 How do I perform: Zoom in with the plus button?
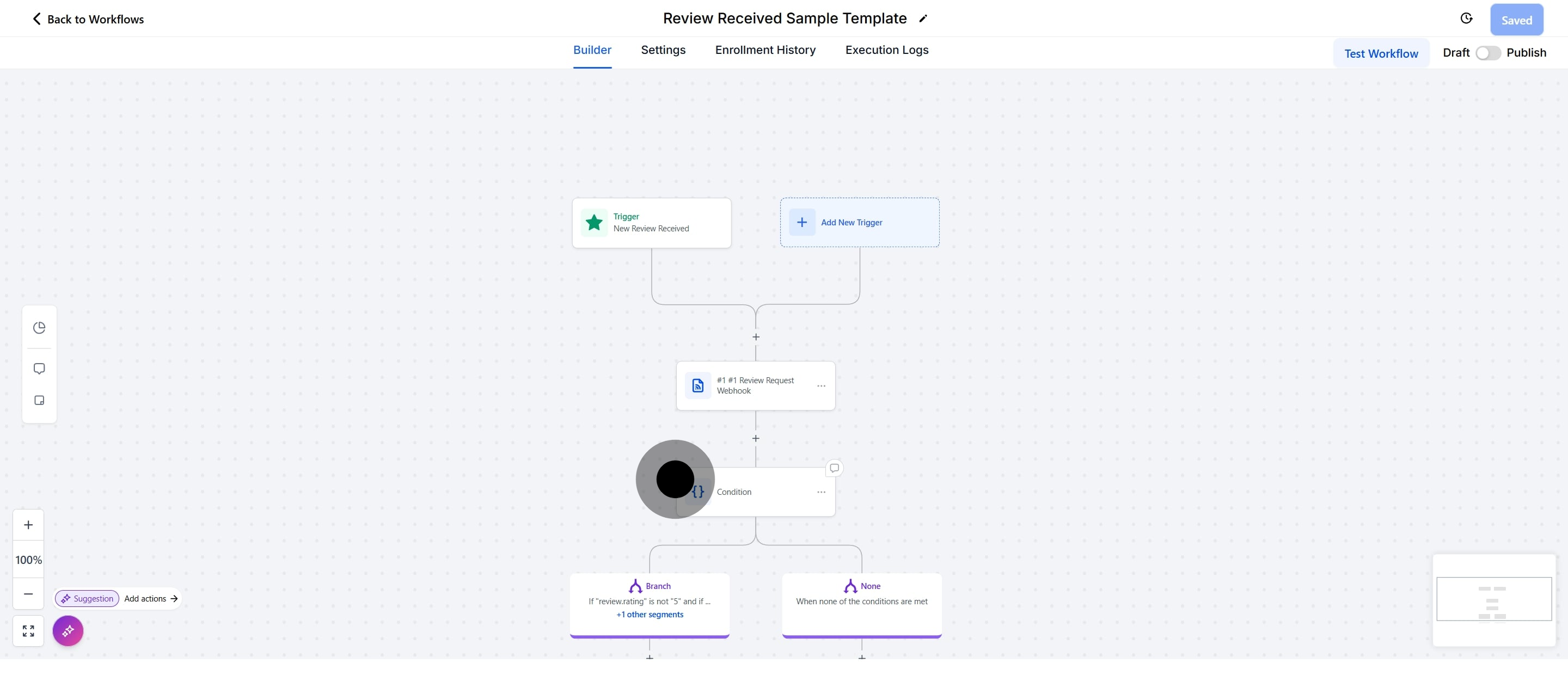point(28,525)
